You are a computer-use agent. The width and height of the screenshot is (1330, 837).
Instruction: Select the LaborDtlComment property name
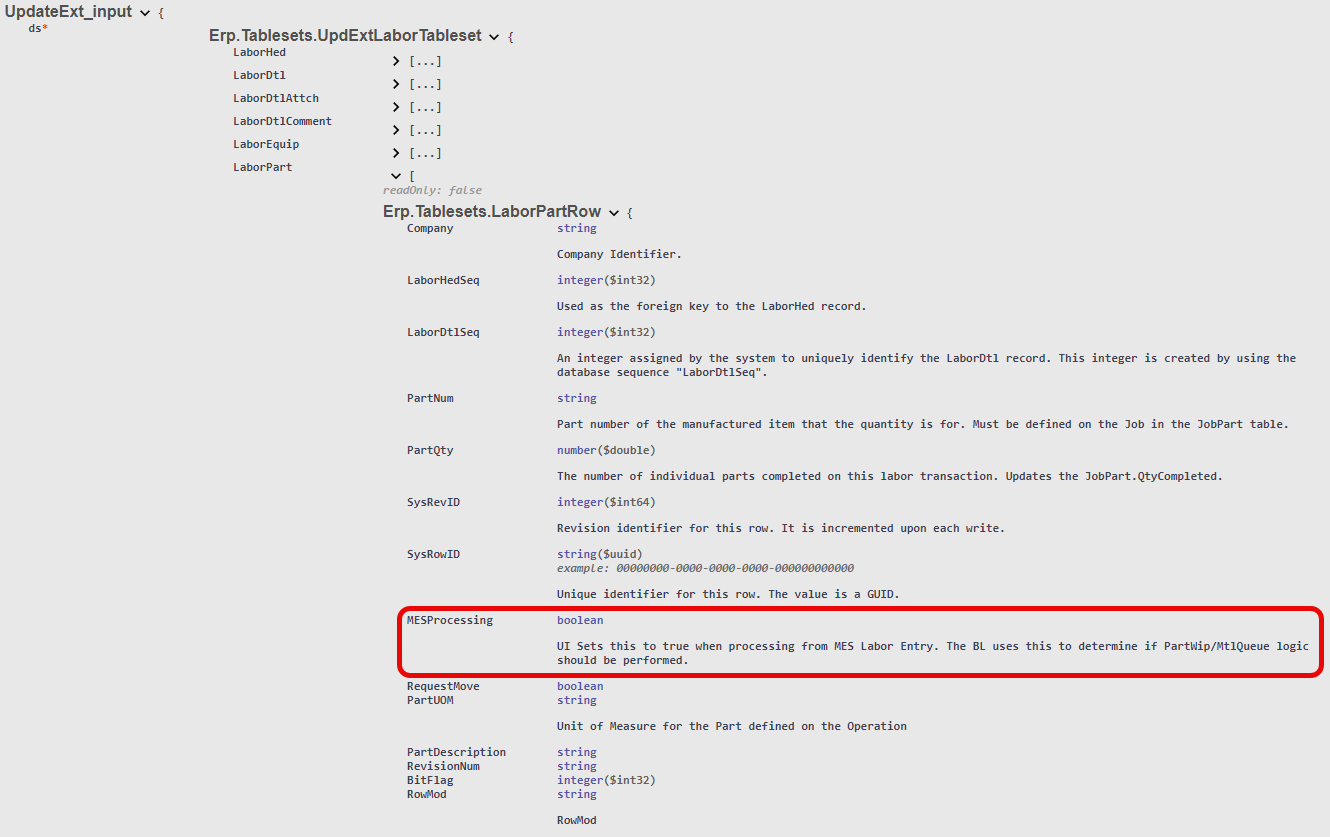pyautogui.click(x=282, y=121)
